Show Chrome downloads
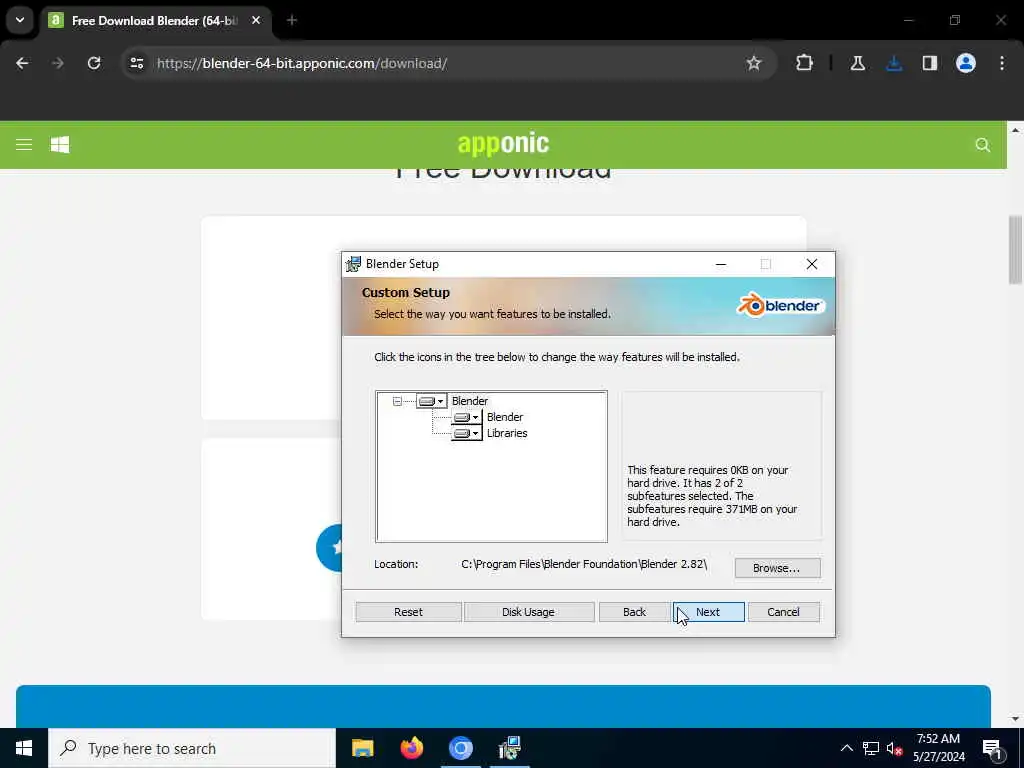The height and width of the screenshot is (768, 1024). pos(894,63)
